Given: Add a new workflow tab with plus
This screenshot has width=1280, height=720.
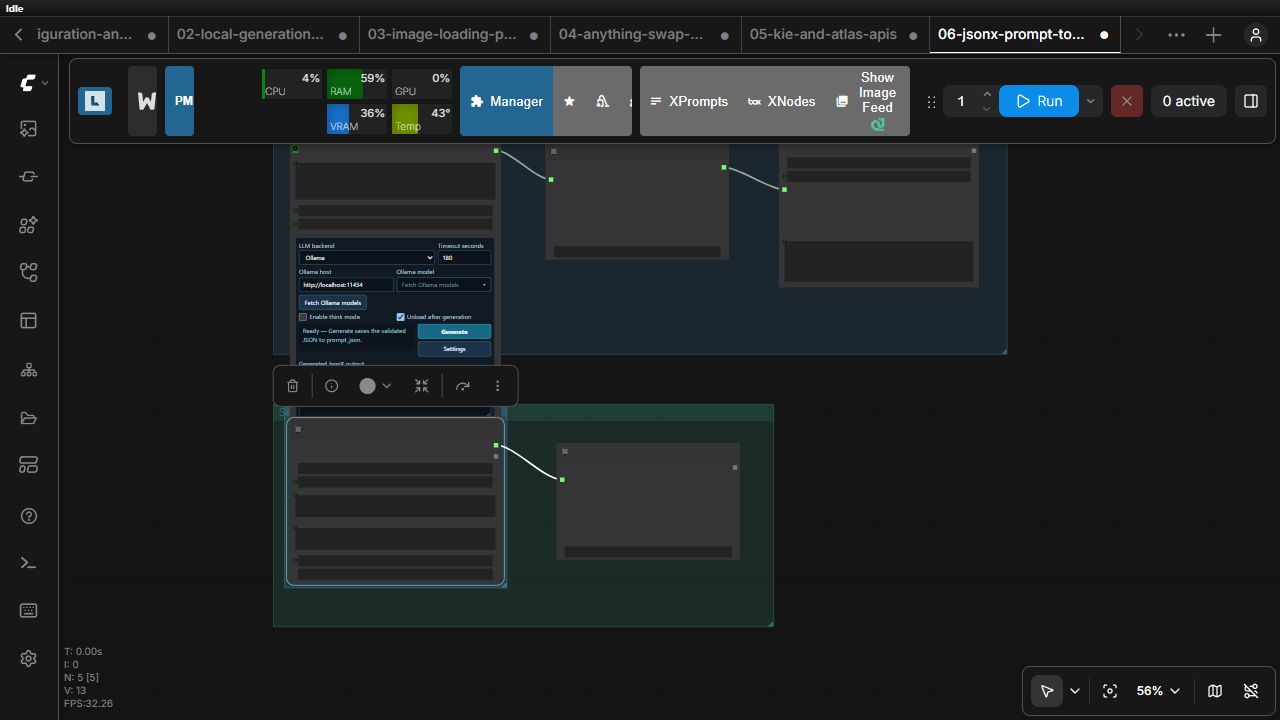Looking at the screenshot, I should pyautogui.click(x=1213, y=34).
